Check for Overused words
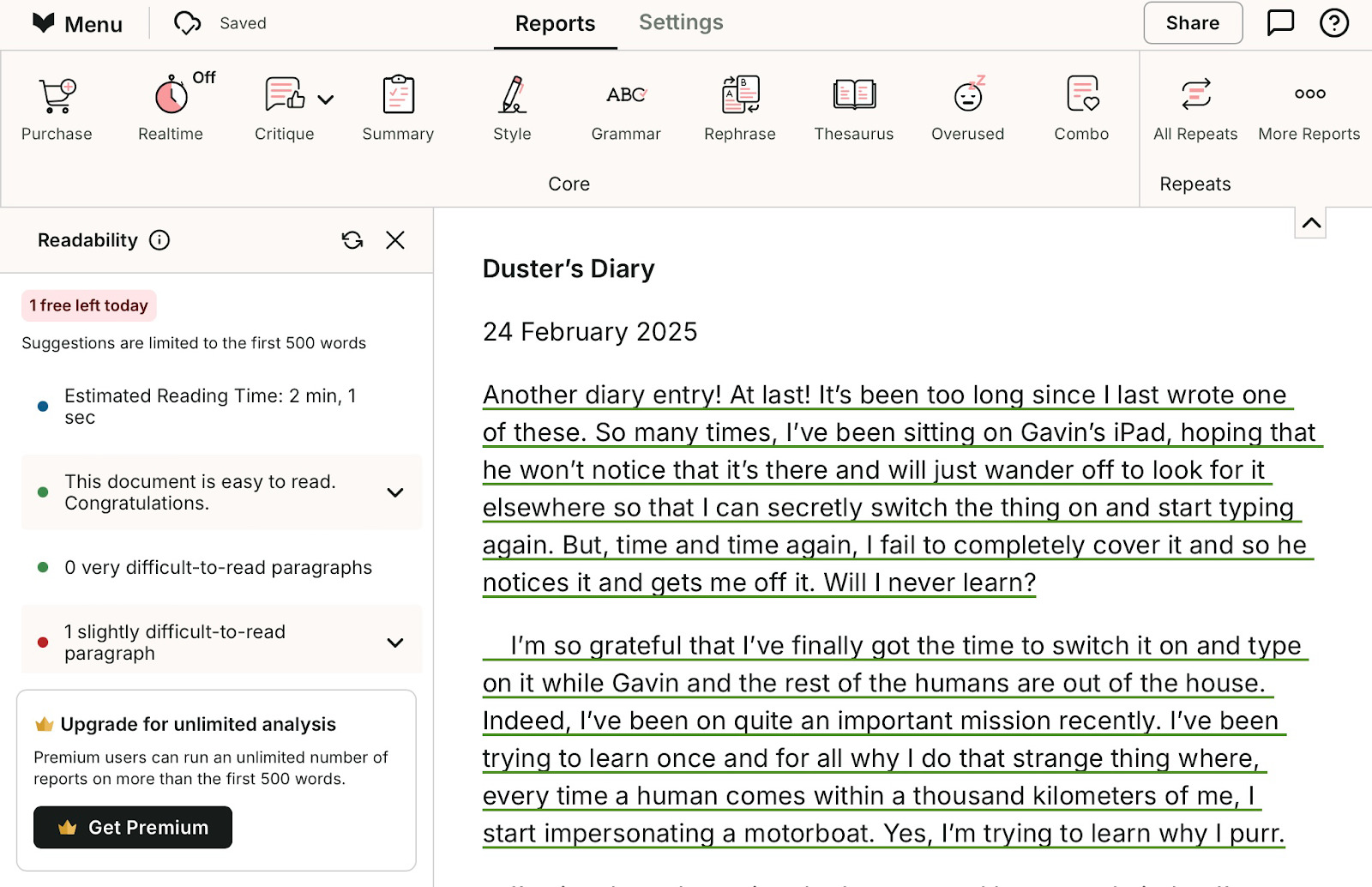Viewport: 1372px width, 887px height. pyautogui.click(x=967, y=106)
